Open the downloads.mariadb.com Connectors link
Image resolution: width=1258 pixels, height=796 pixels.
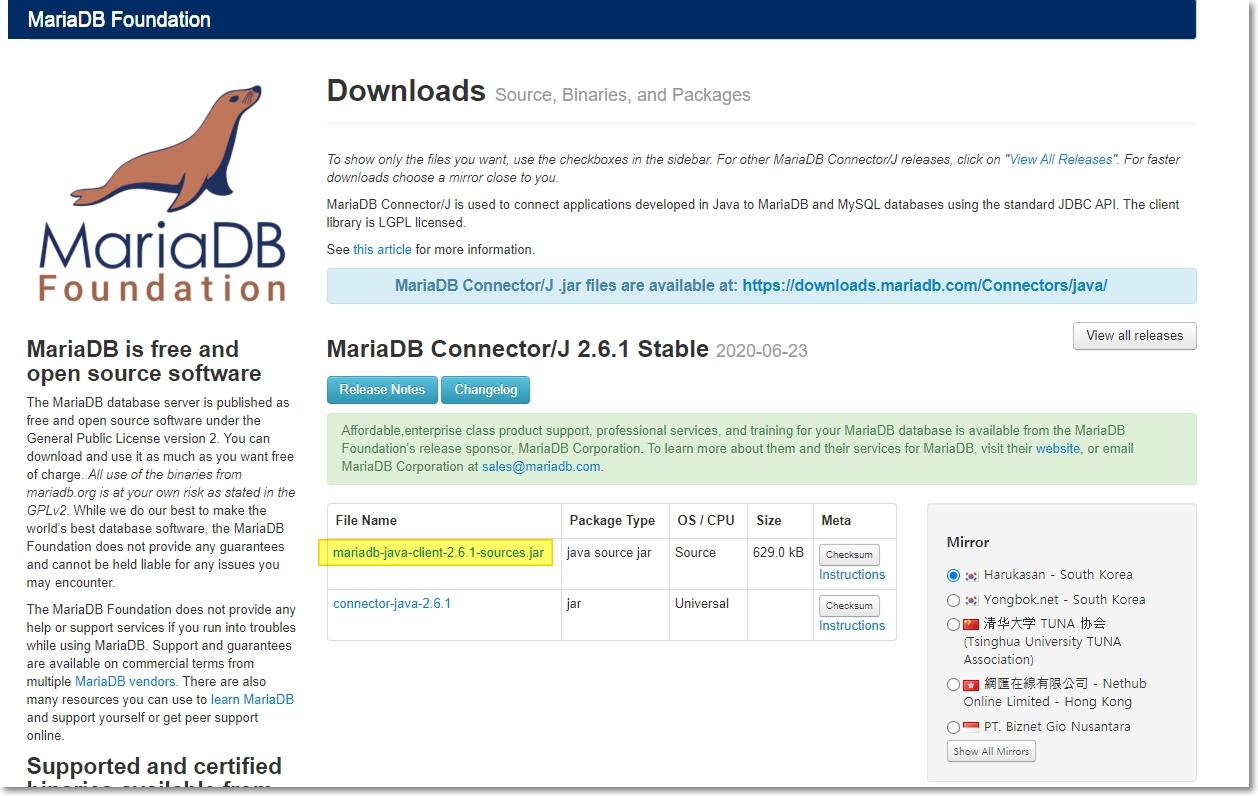tap(924, 285)
